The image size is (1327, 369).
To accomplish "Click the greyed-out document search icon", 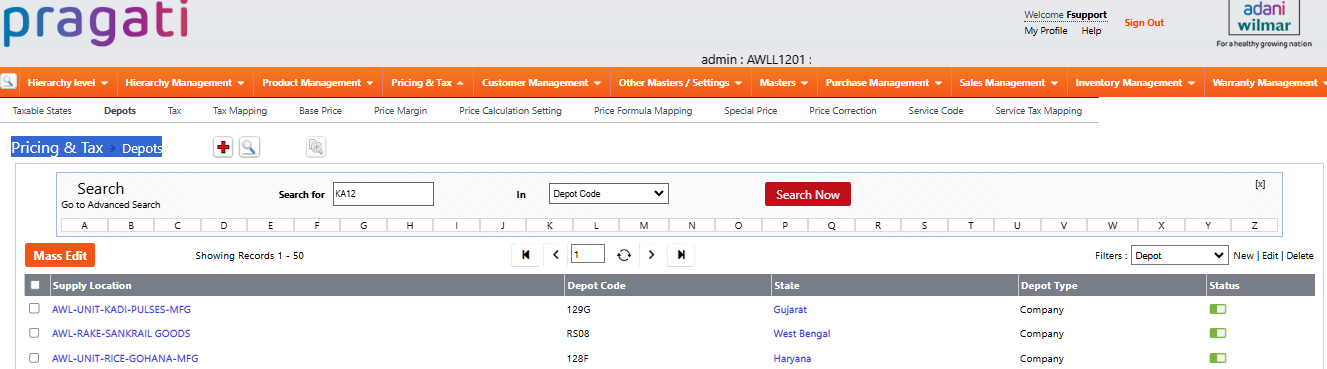I will 316,148.
